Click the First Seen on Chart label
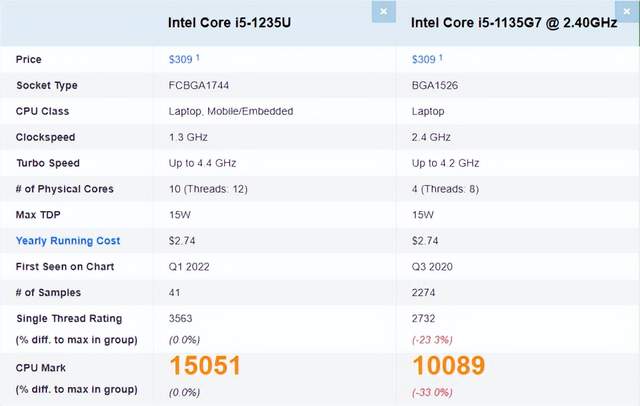Screen dimensions: 640x406 point(65,267)
